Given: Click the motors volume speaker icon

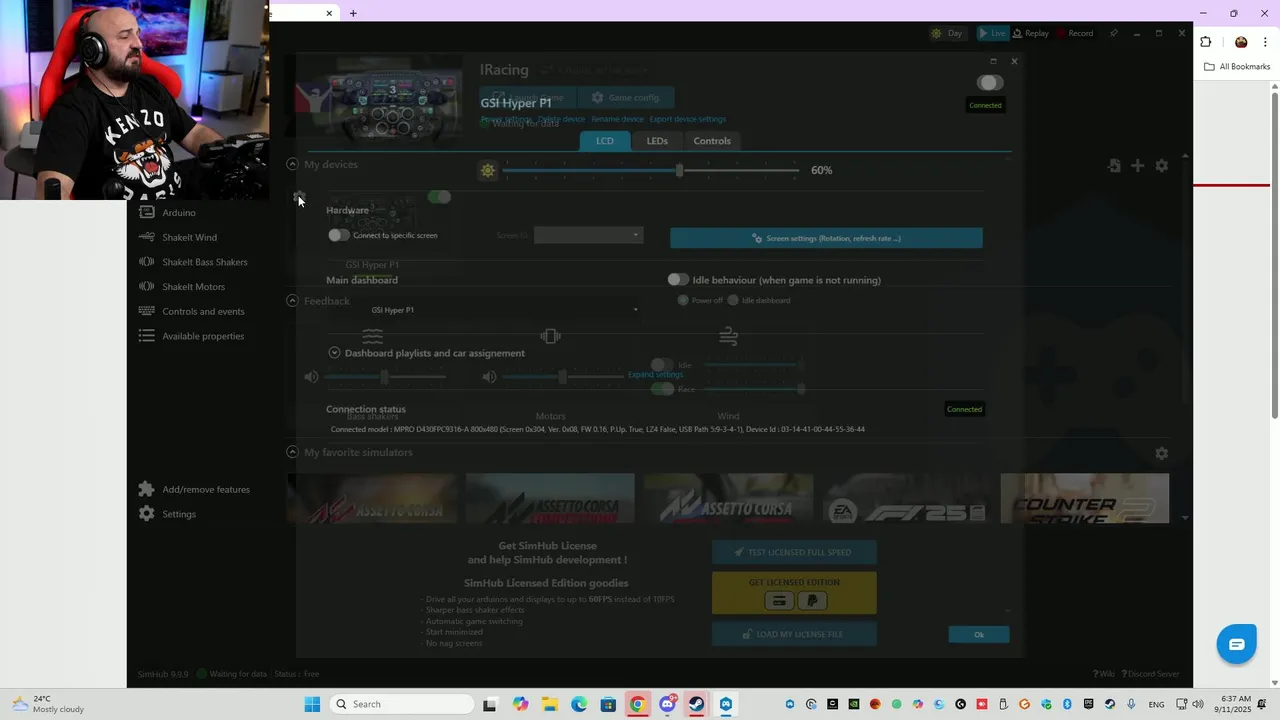Looking at the screenshot, I should (489, 377).
